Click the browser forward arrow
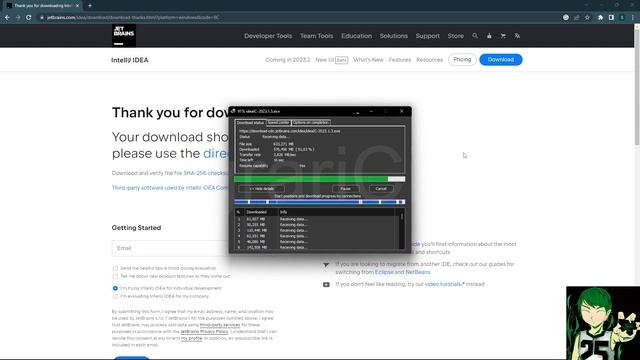 coord(18,18)
